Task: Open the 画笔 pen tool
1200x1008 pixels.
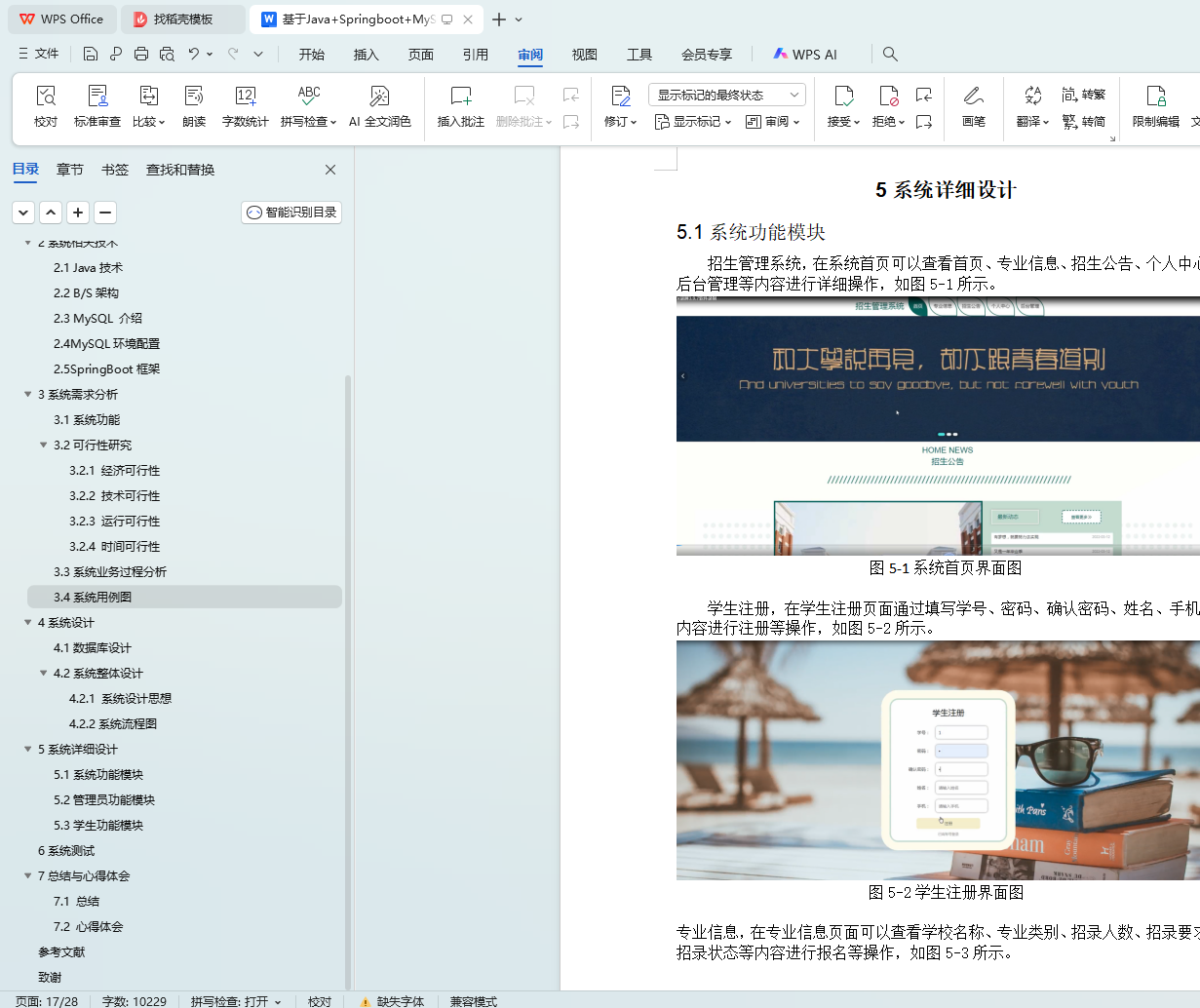Action: pos(973,106)
